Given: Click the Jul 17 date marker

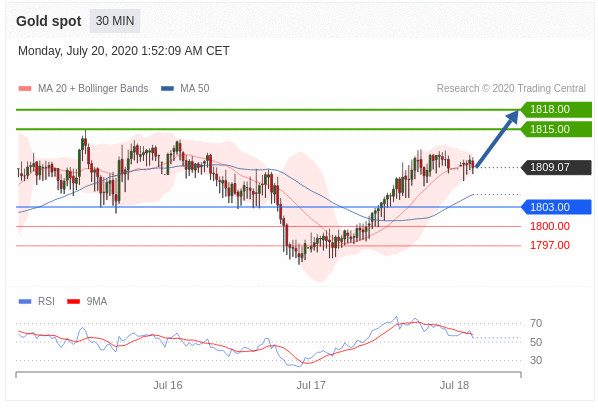Looking at the screenshot, I should tap(311, 385).
